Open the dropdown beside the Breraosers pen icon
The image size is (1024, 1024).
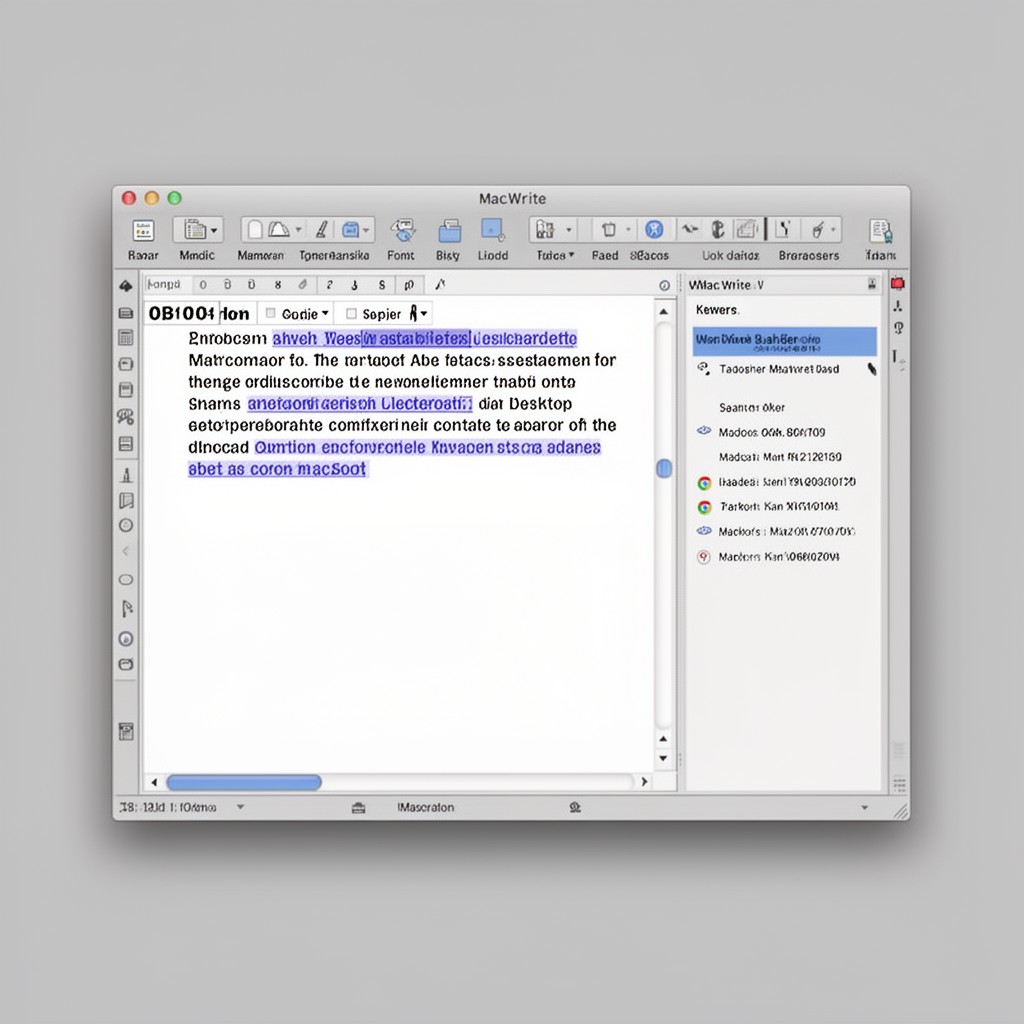click(833, 229)
